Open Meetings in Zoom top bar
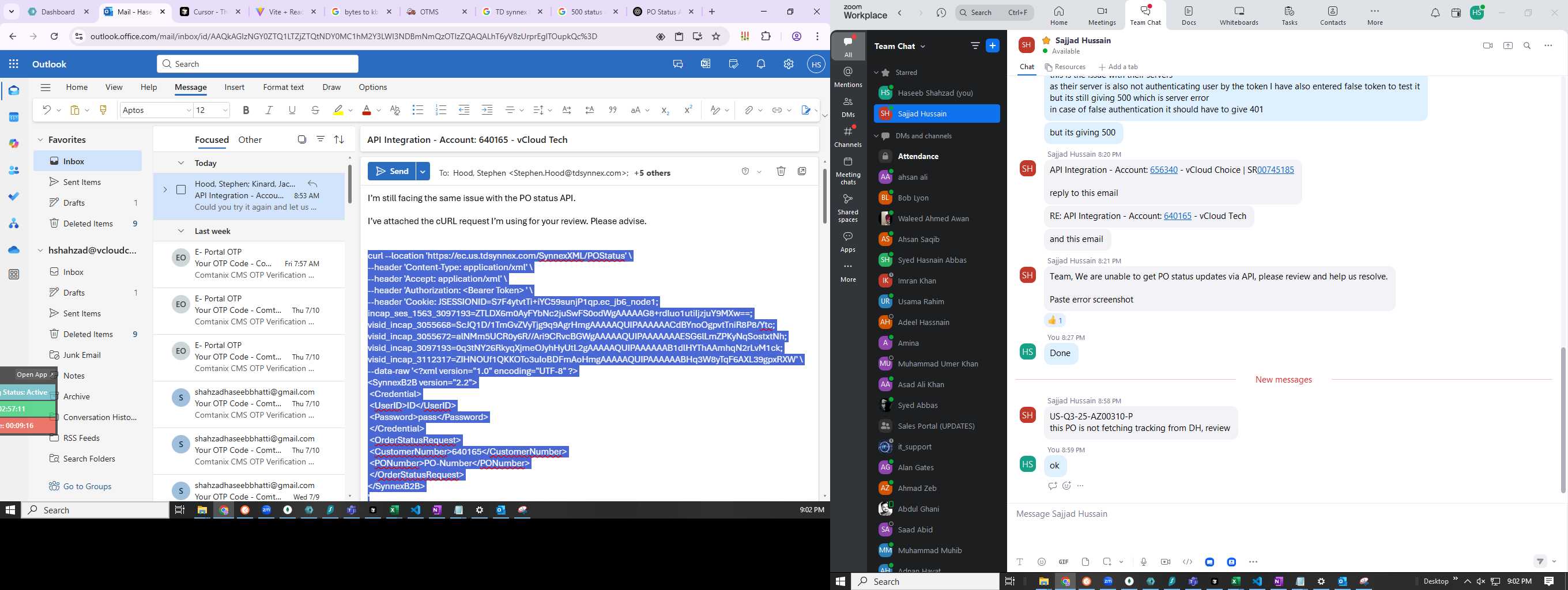Image resolution: width=1568 pixels, height=590 pixels. [1102, 16]
